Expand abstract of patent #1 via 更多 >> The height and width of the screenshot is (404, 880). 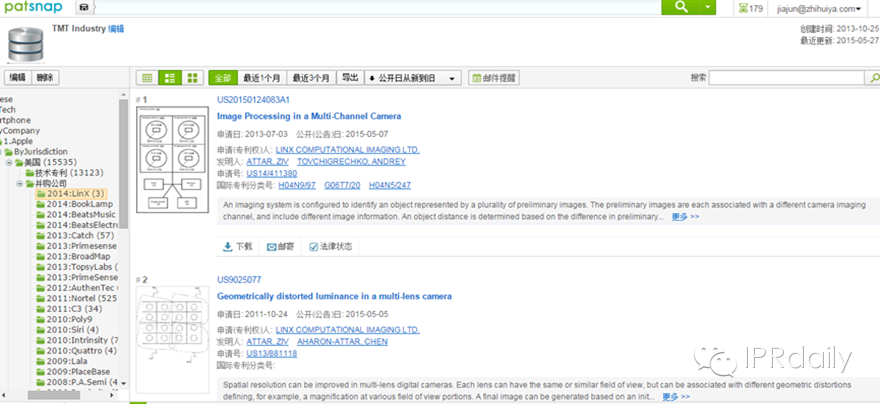coord(685,217)
